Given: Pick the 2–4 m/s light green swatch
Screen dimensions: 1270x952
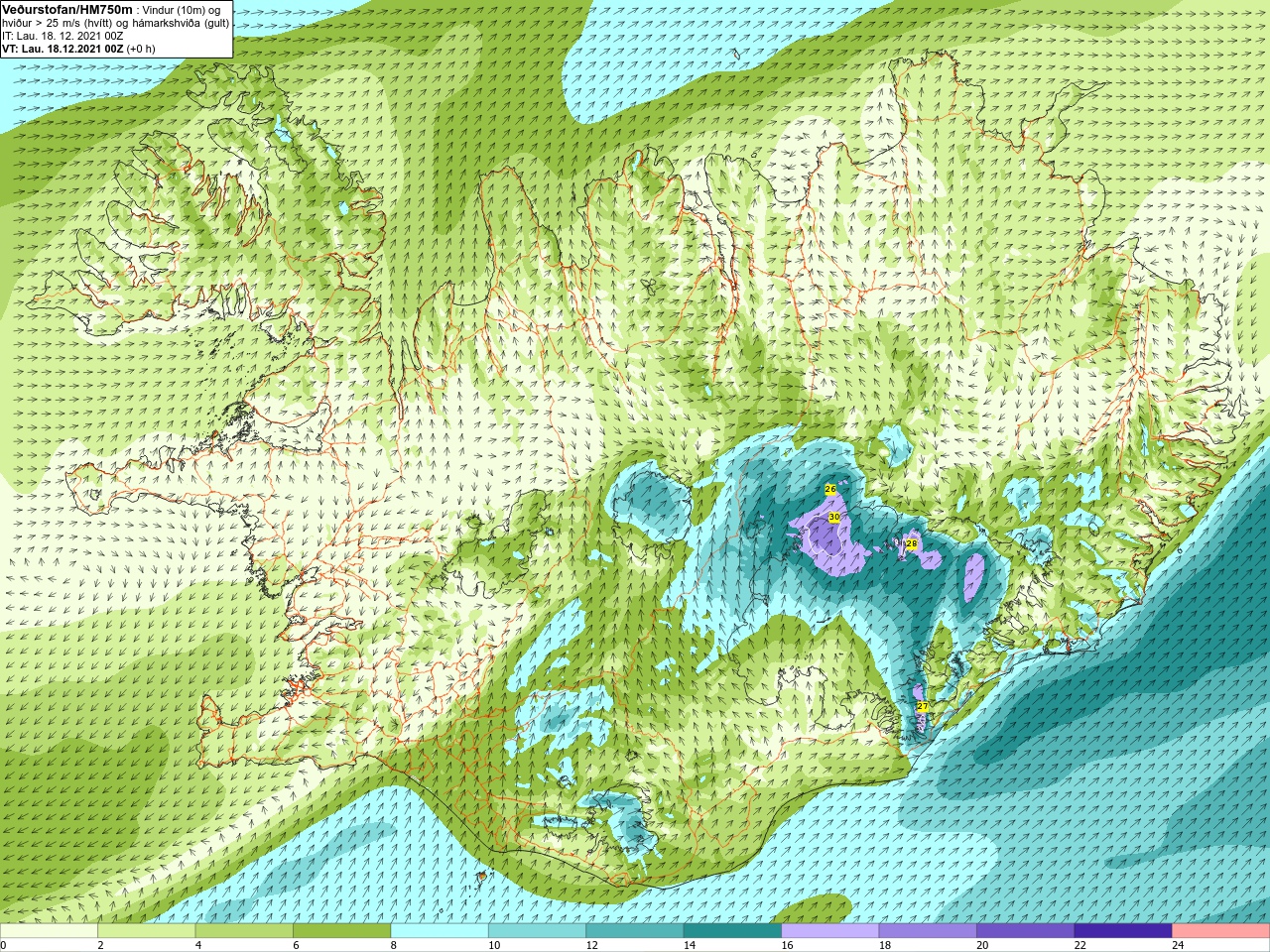Looking at the screenshot, I should 146,931.
